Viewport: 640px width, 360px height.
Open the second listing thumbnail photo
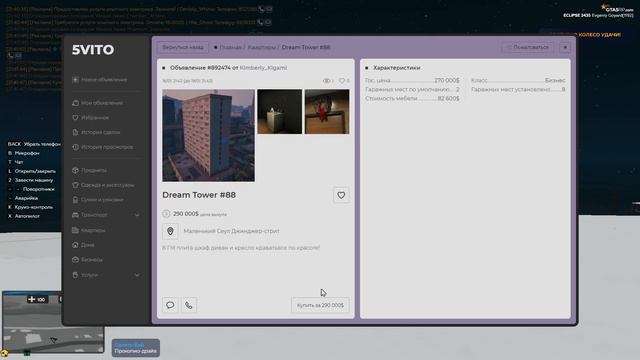[x=280, y=111]
